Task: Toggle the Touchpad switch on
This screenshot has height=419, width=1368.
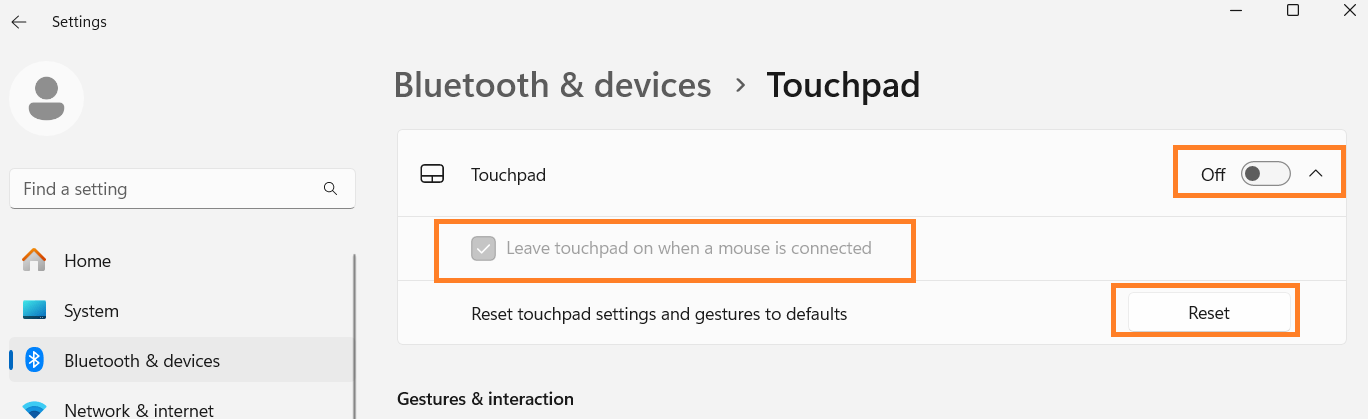Action: tap(1265, 174)
